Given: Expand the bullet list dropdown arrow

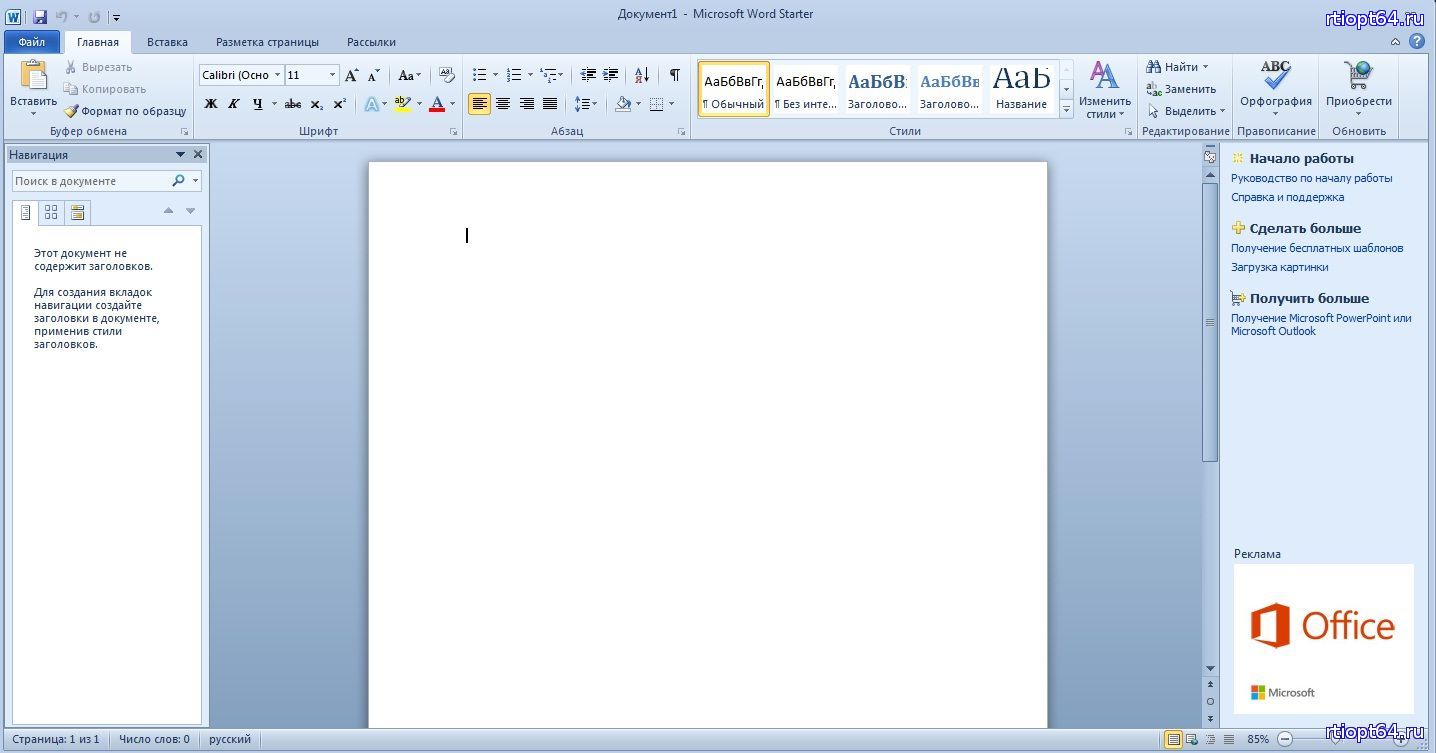Looking at the screenshot, I should 495,75.
